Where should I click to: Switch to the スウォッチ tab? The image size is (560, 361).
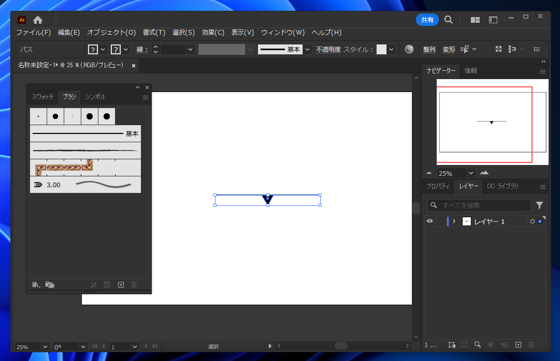(42, 97)
